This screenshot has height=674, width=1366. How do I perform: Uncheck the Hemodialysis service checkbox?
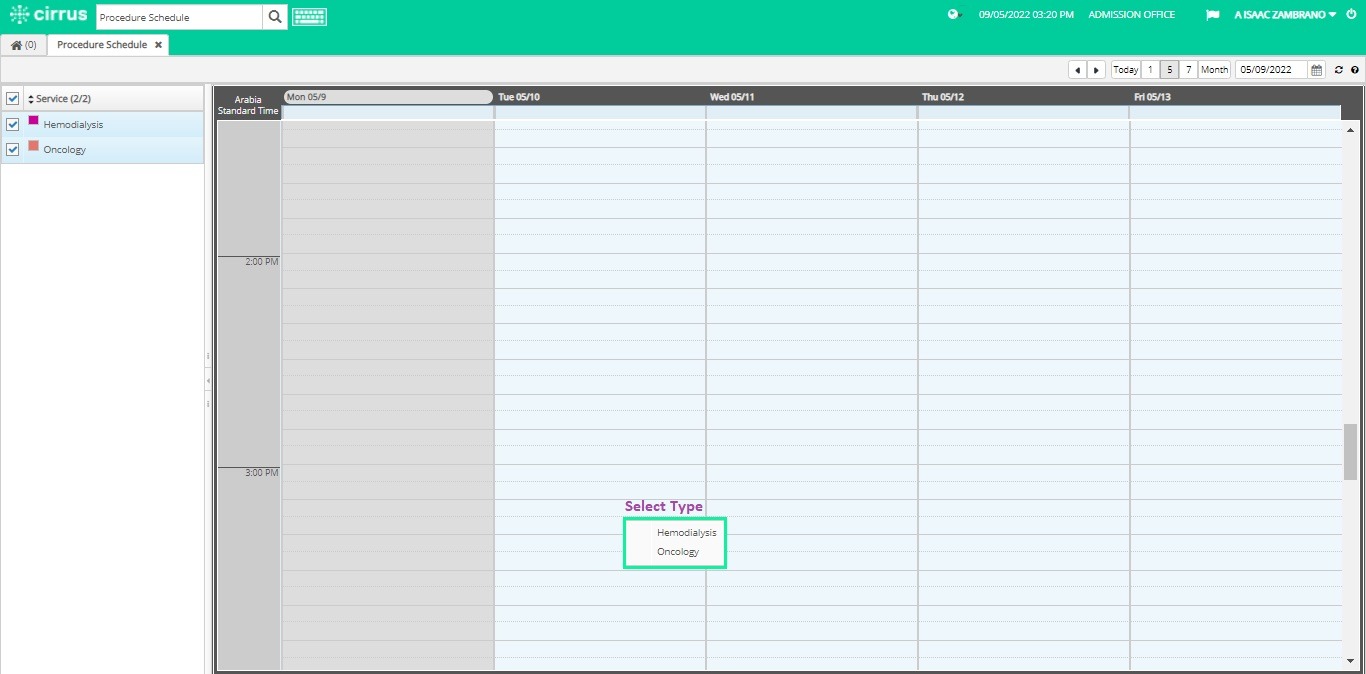pos(13,123)
